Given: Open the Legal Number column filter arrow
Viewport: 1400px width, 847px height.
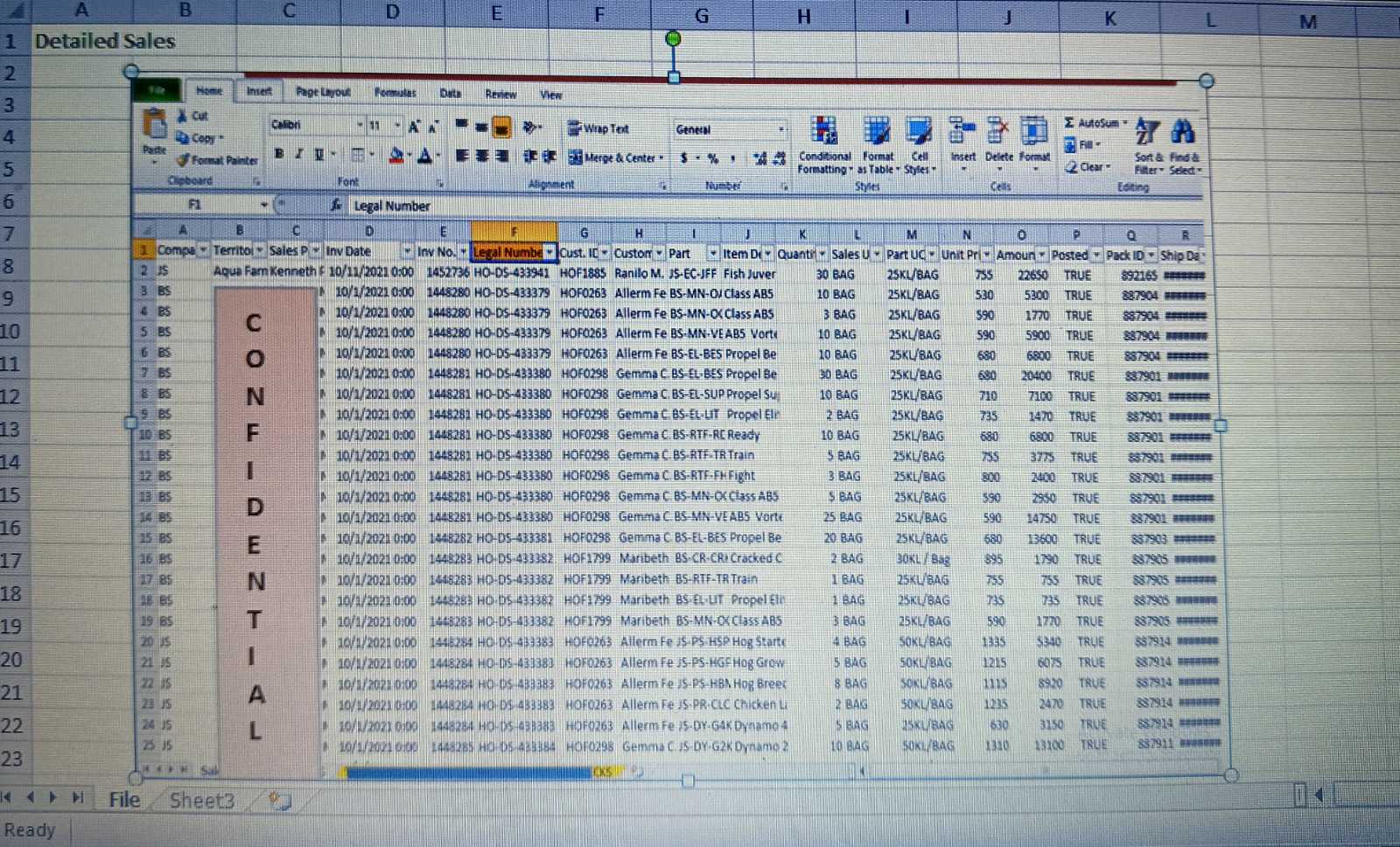Looking at the screenshot, I should [x=549, y=253].
